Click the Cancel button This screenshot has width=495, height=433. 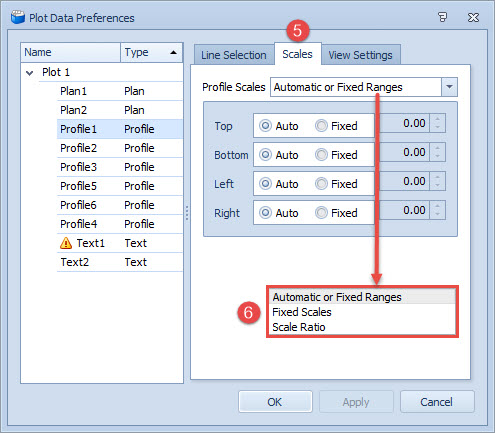tap(437, 402)
